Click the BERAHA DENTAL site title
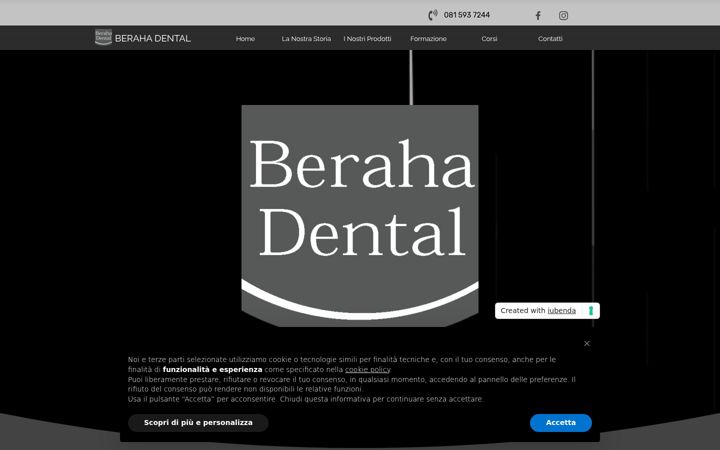The image size is (720, 450). click(152, 39)
